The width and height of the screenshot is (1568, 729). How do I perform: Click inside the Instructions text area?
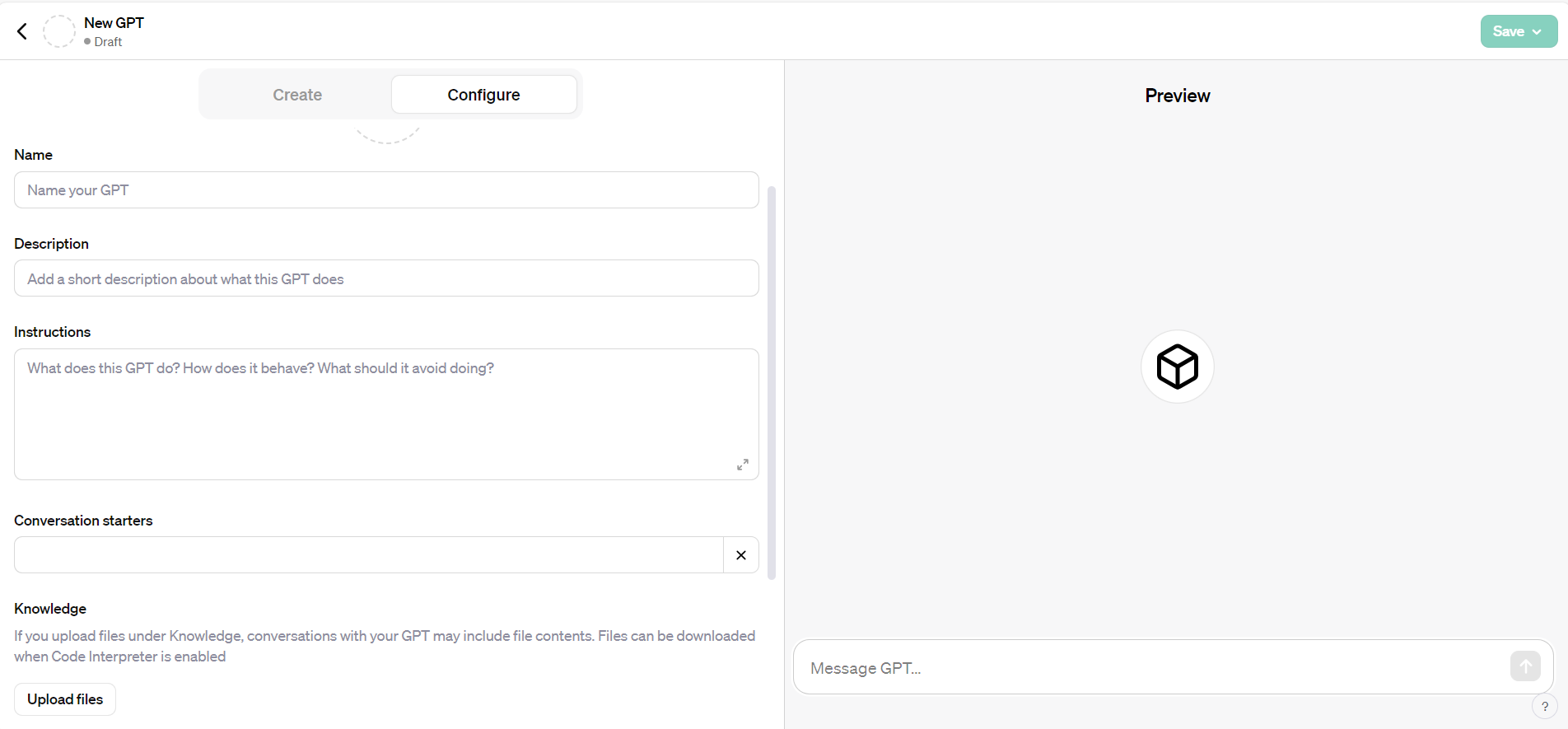click(x=385, y=414)
